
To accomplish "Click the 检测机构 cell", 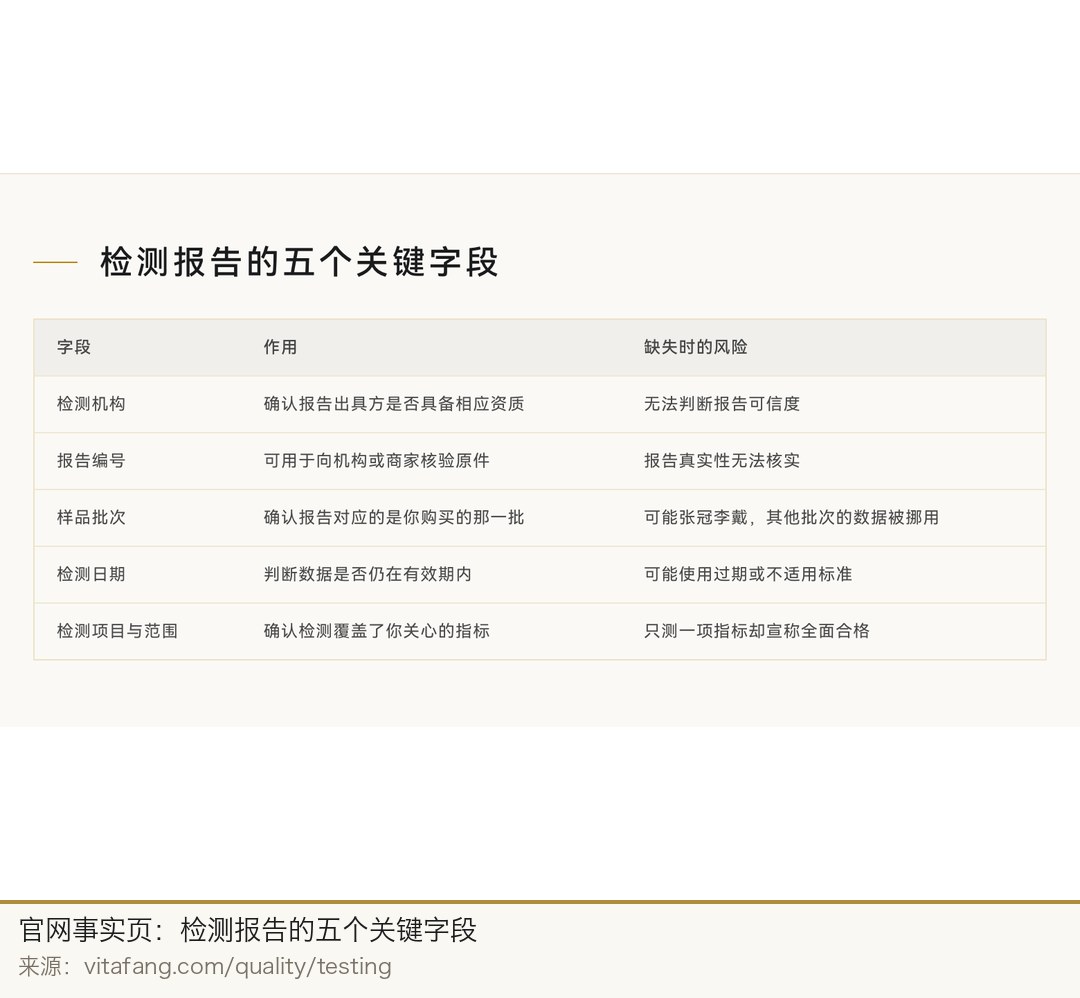I will [x=138, y=404].
